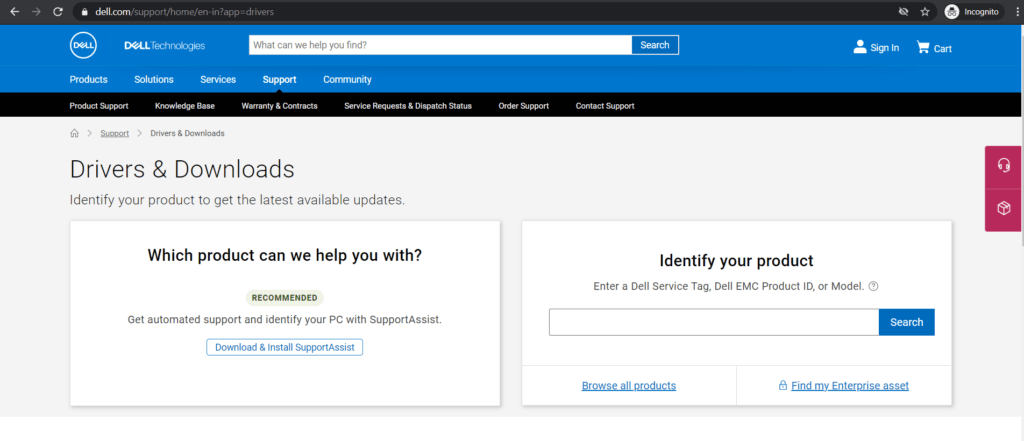Open the Services menu
Screen dimensions: 1024x441
tap(218, 80)
